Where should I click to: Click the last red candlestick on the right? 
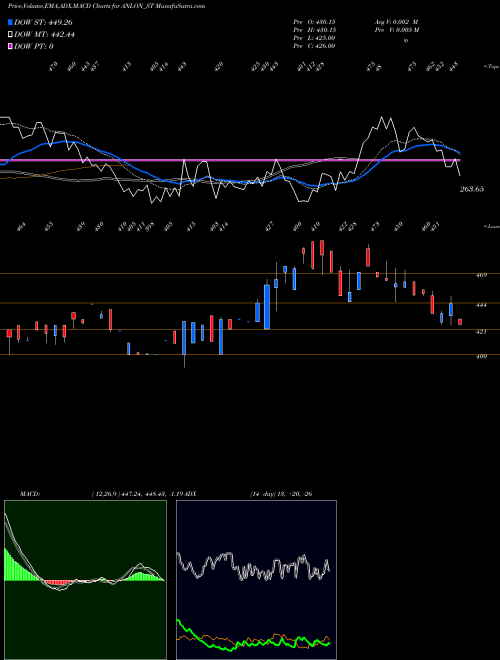point(460,322)
